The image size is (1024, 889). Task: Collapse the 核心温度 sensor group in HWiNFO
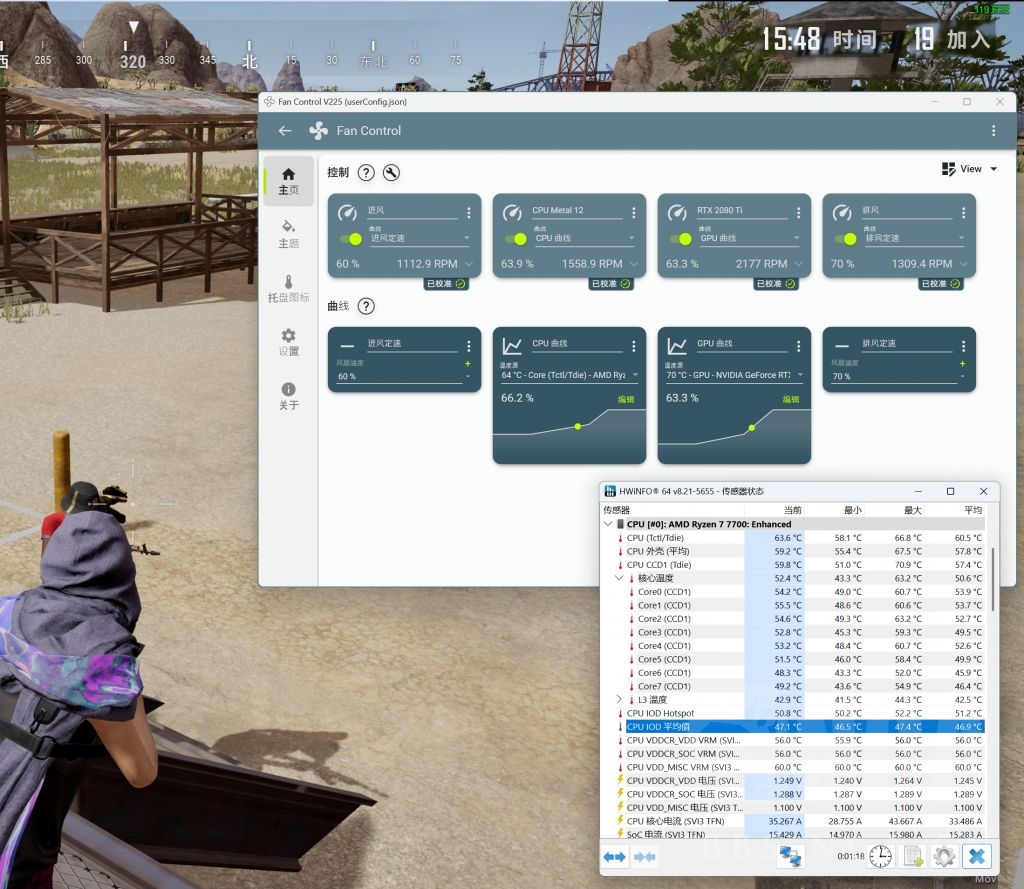click(620, 578)
